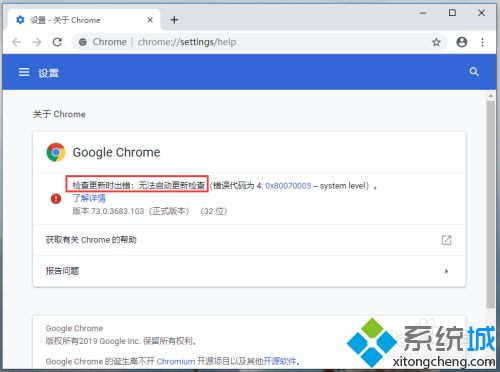Click the 设置 title in blue header
500x372 pixels.
point(48,73)
